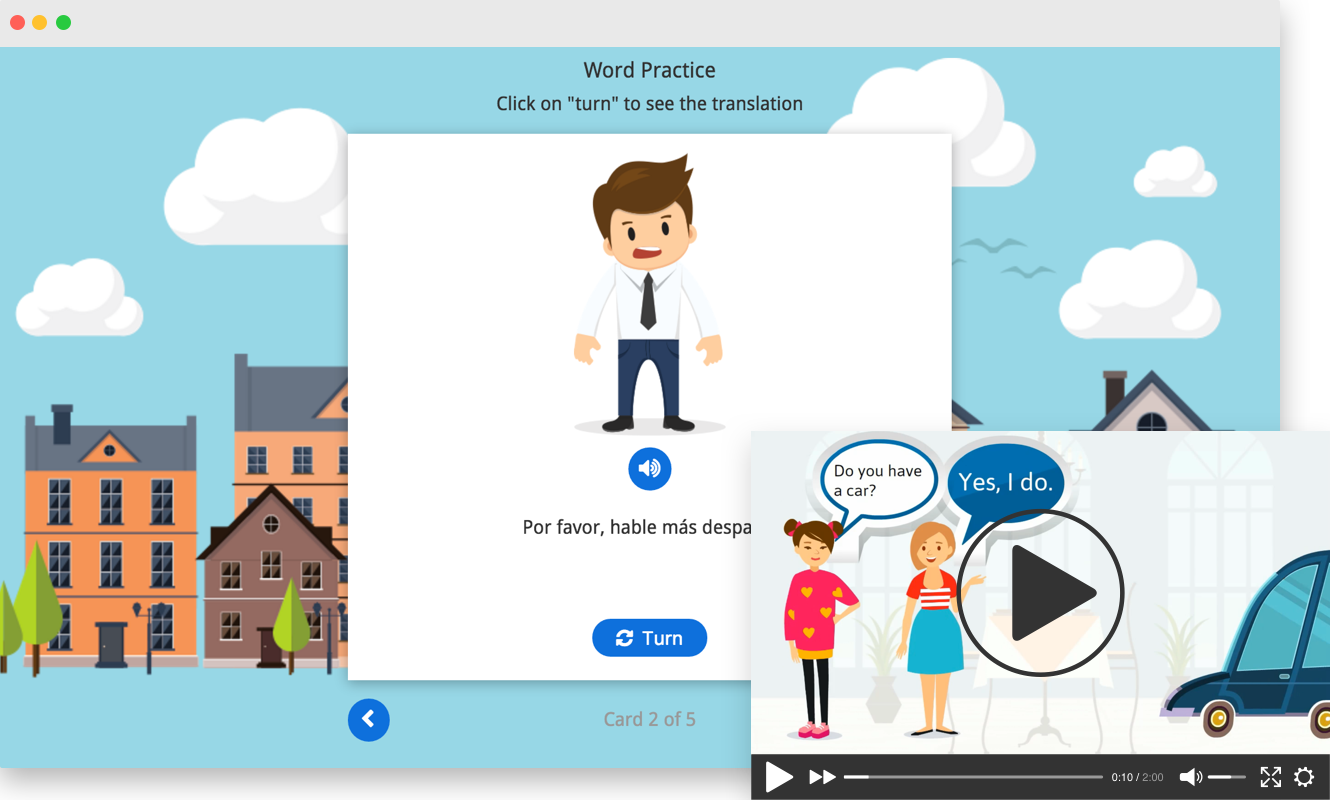Image resolution: width=1330 pixels, height=800 pixels.
Task: Start the video with the large play overlay
Action: click(x=1040, y=592)
